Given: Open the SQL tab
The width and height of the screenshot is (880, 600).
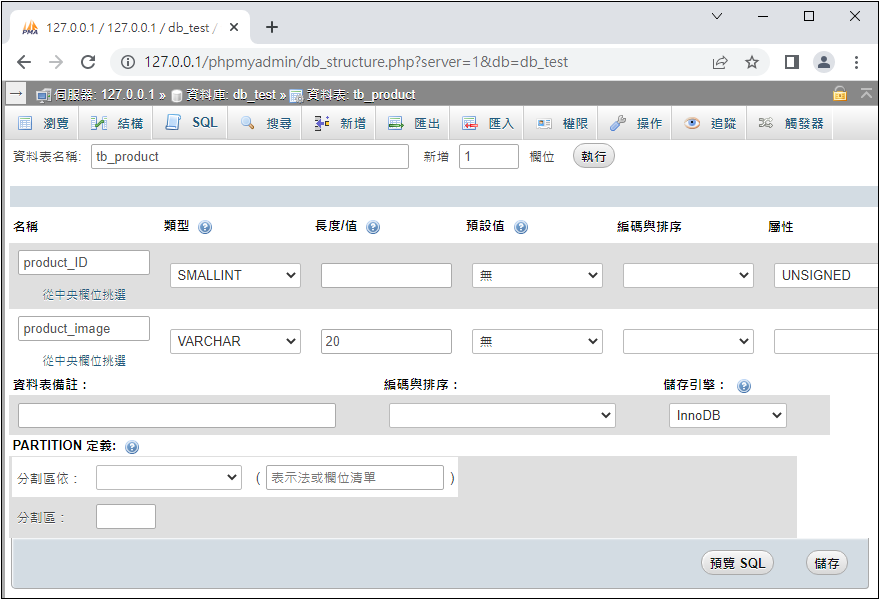Looking at the screenshot, I should tap(191, 123).
